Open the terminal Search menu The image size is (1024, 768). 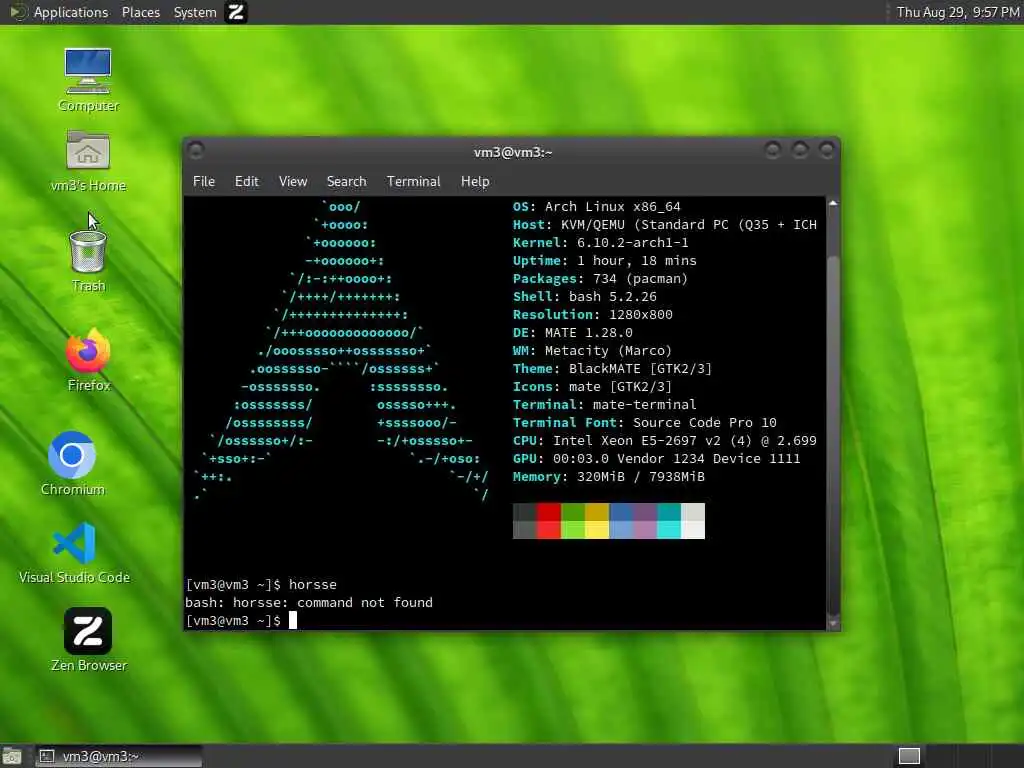tap(346, 182)
